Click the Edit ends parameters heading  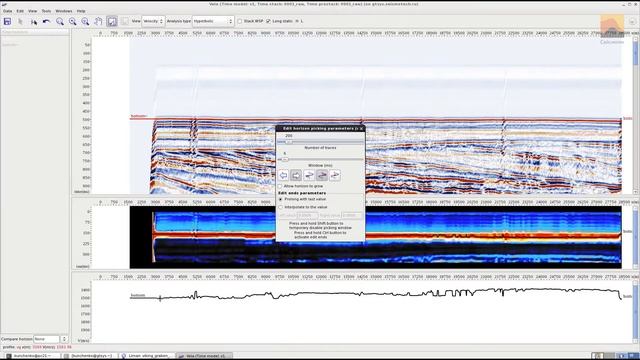coord(302,193)
